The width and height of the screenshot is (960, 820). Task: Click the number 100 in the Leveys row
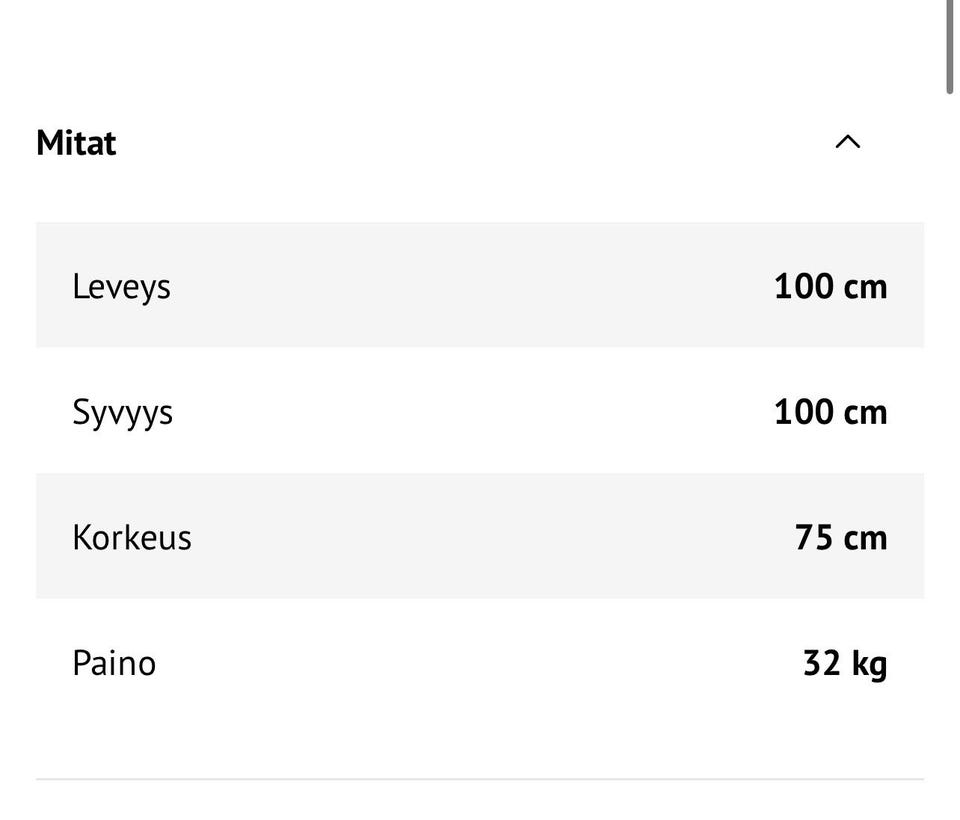tap(803, 287)
